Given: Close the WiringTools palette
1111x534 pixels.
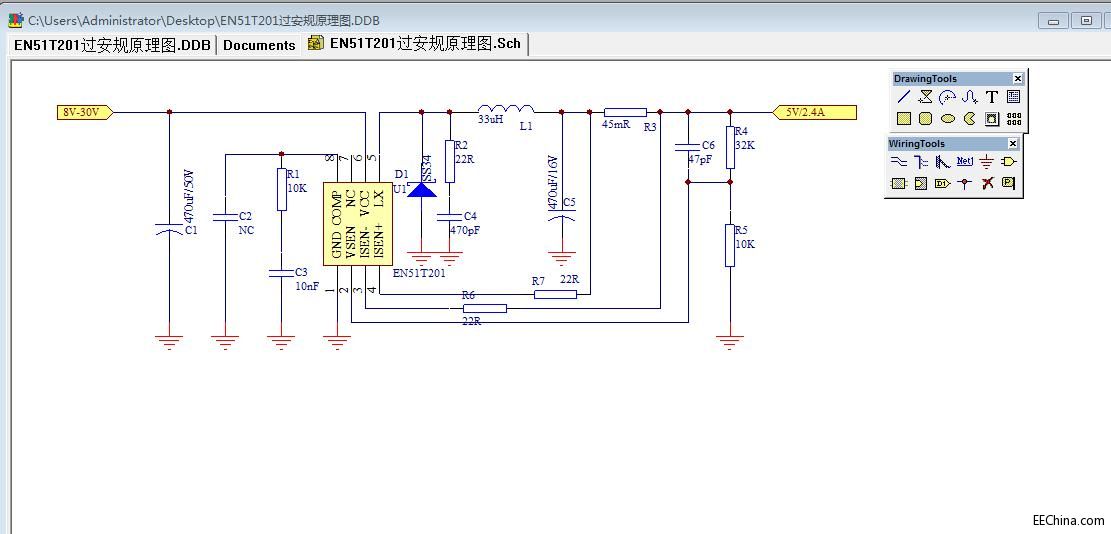Looking at the screenshot, I should point(1012,144).
